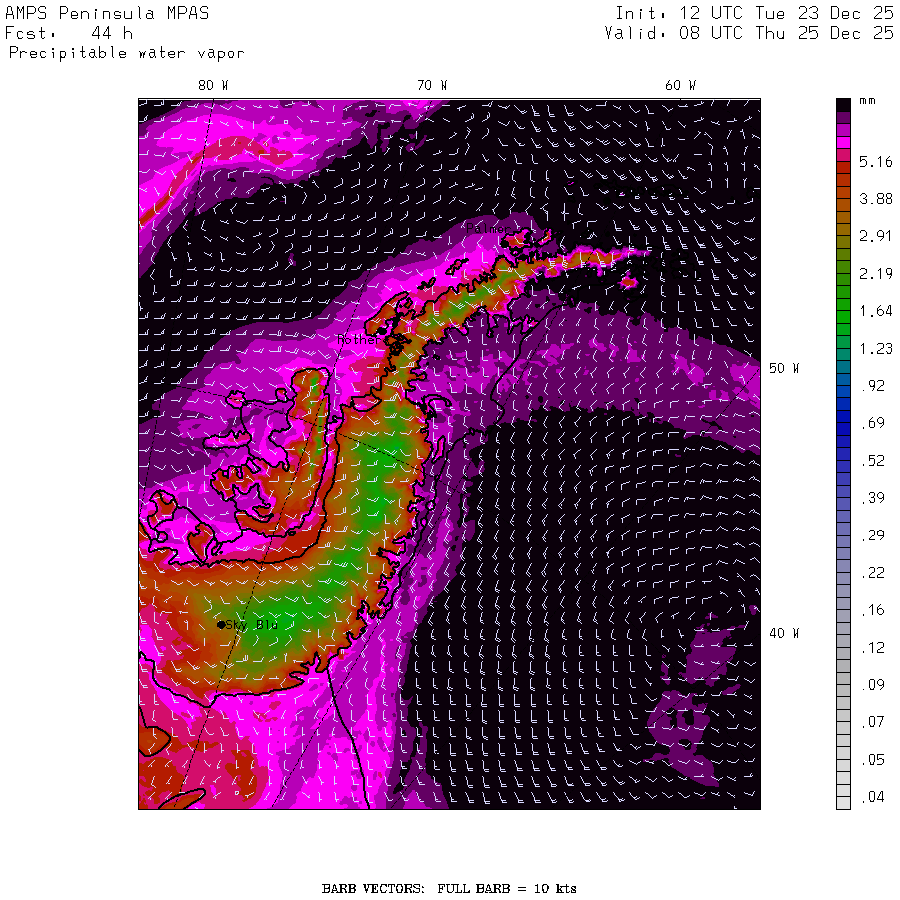Click the 70 W longitude label
Viewport: 900px width, 900px height.
pos(432,86)
